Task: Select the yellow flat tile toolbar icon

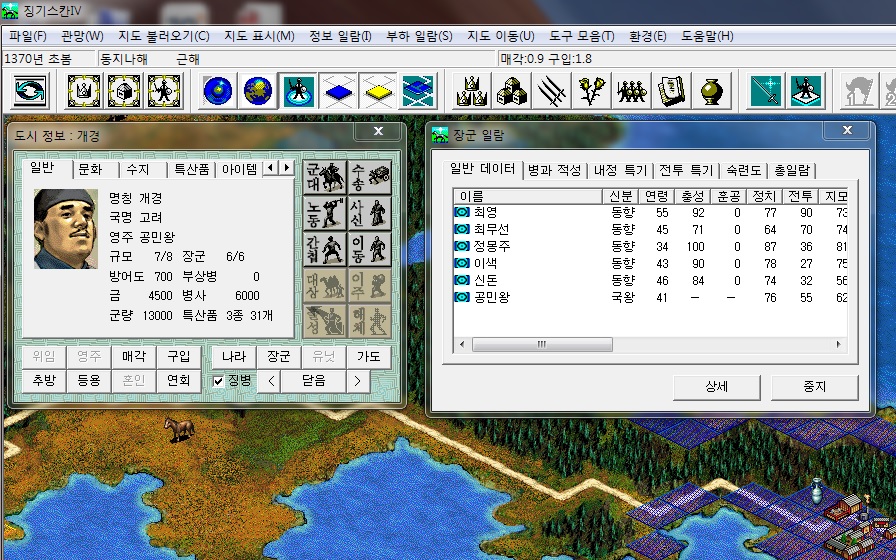Action: (378, 90)
